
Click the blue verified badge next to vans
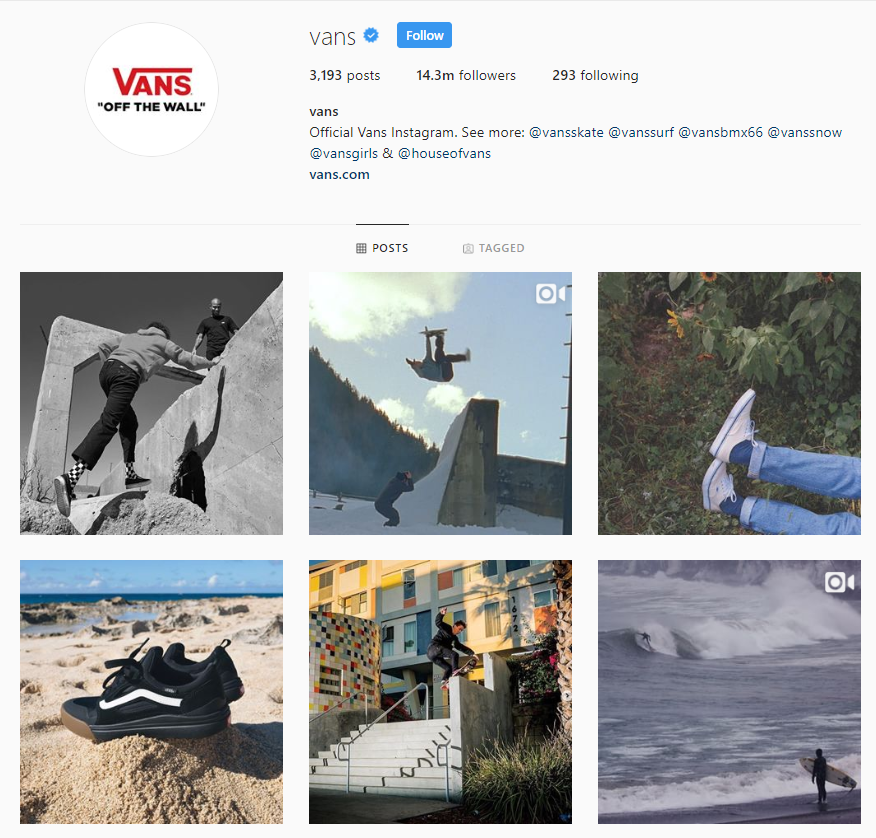371,36
